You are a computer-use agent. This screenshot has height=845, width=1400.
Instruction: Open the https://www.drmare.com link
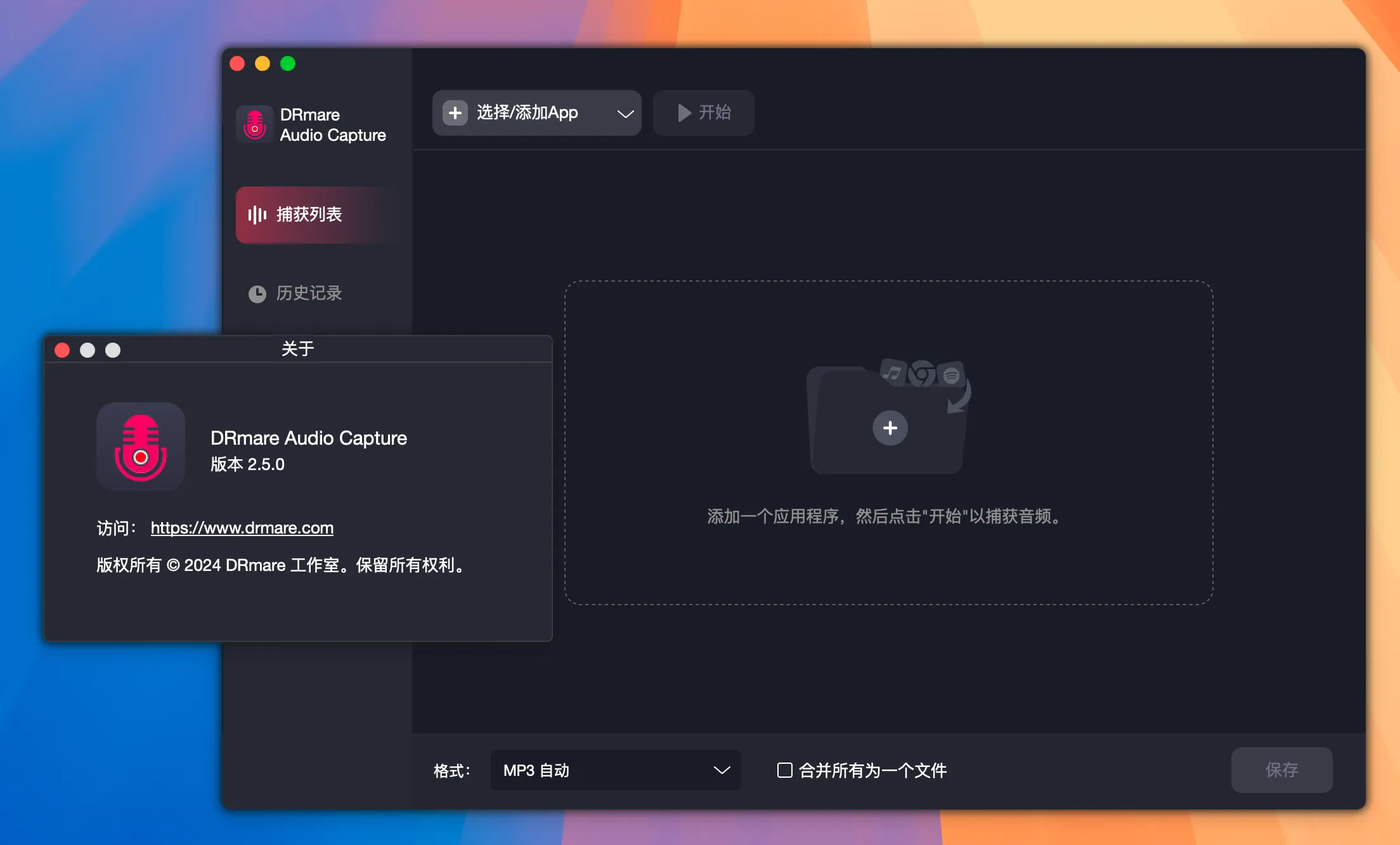click(242, 528)
